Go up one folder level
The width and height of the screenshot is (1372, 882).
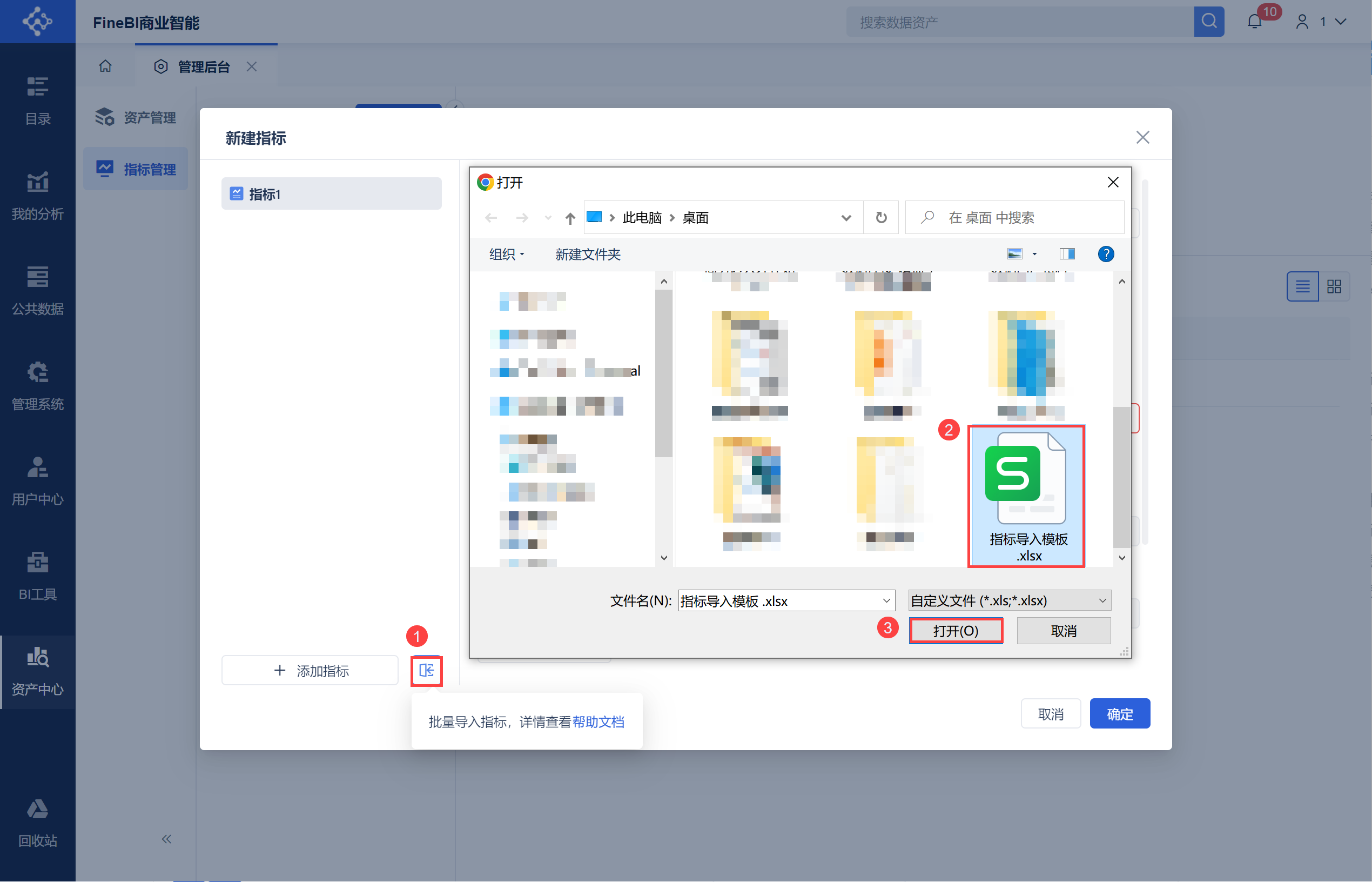569,218
